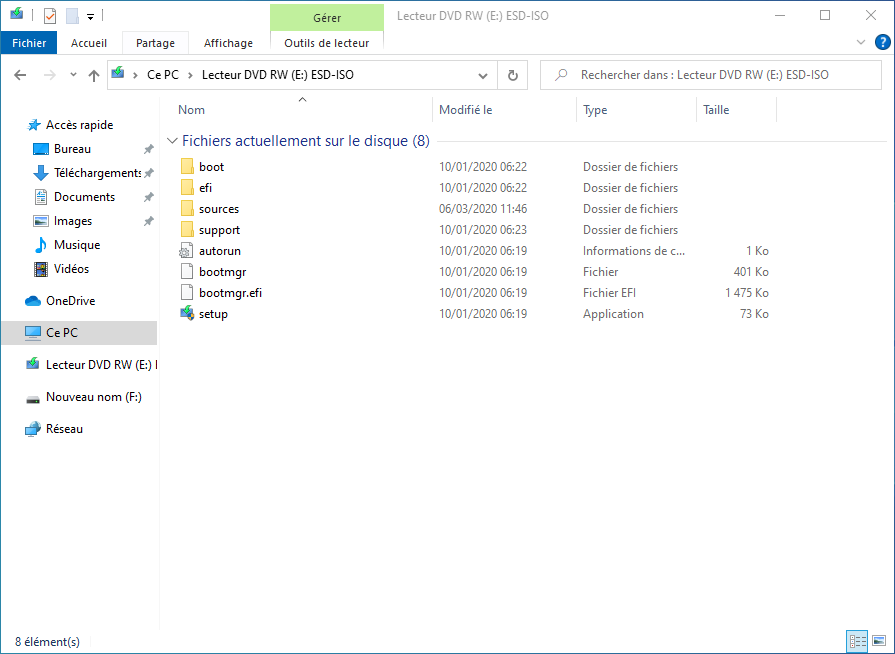Click the search box for the DVD drive
The image size is (895, 654).
tap(711, 75)
